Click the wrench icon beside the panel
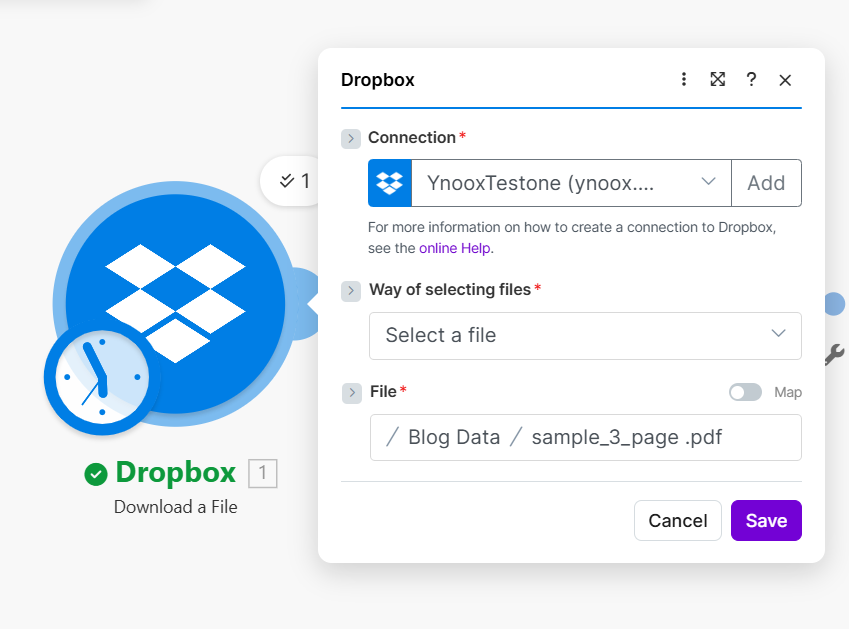849x629 pixels. (834, 353)
